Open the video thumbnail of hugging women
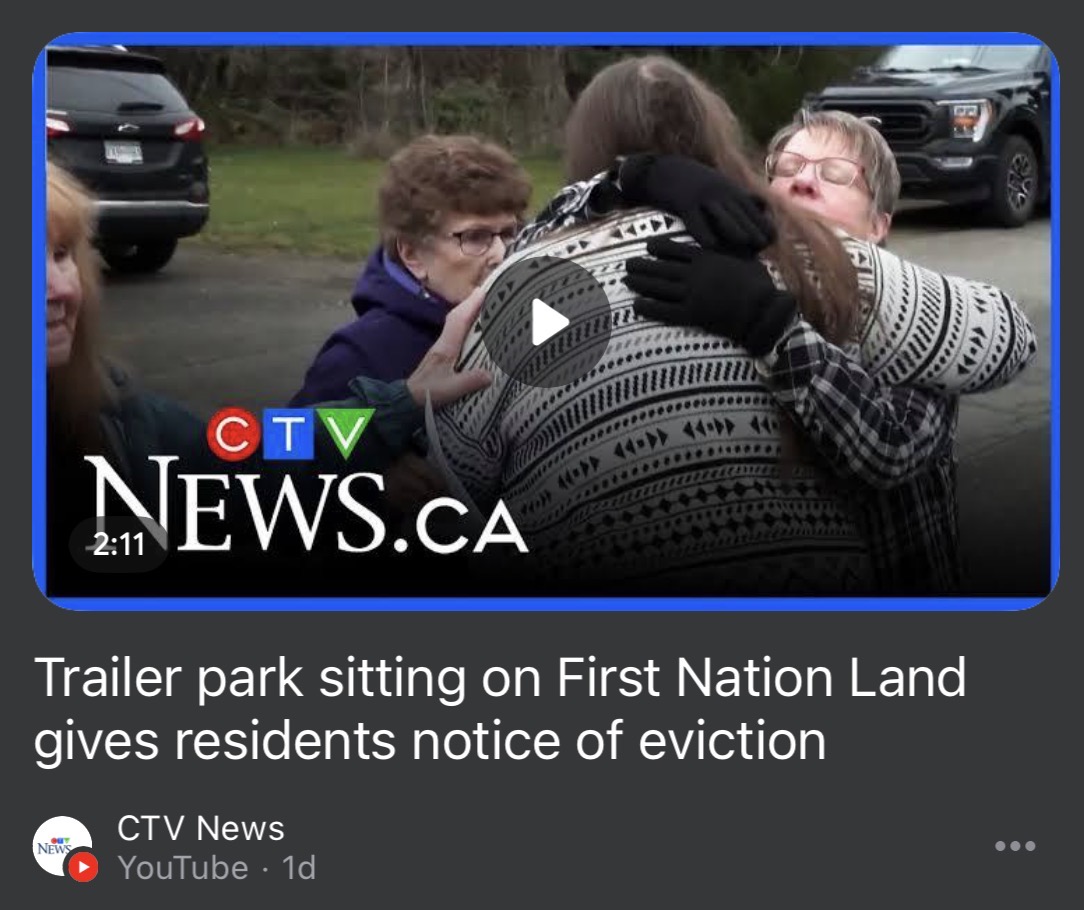This screenshot has width=1084, height=910. pyautogui.click(x=546, y=321)
